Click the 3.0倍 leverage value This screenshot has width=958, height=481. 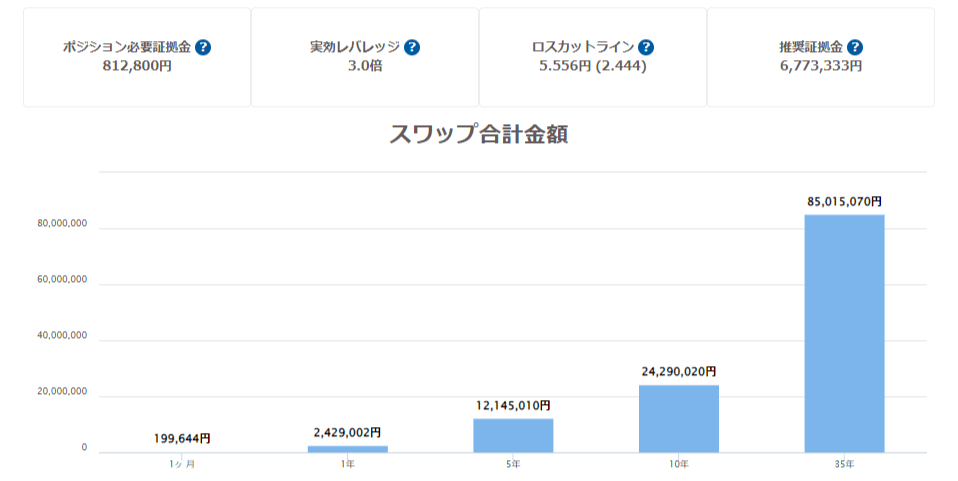pos(365,66)
